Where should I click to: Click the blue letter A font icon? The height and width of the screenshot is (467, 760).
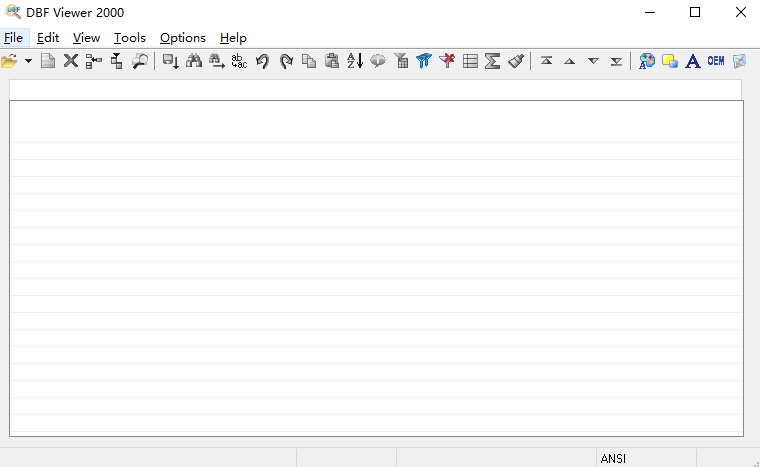coord(692,61)
